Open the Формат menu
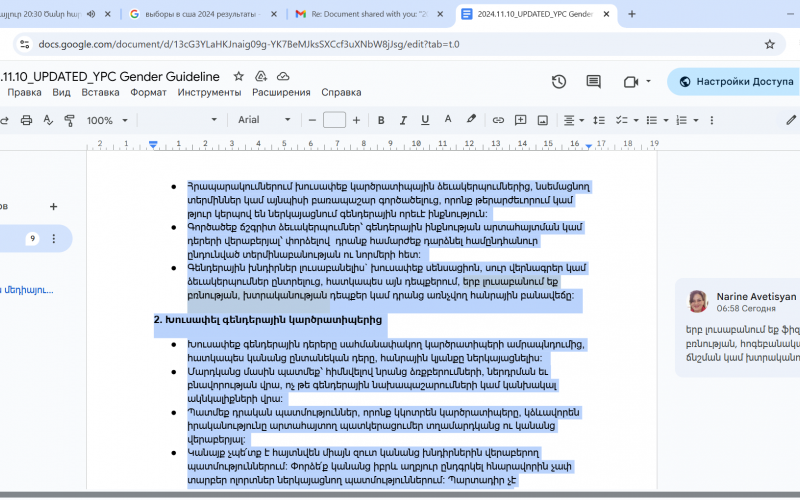This screenshot has width=800, height=500. pos(148,93)
